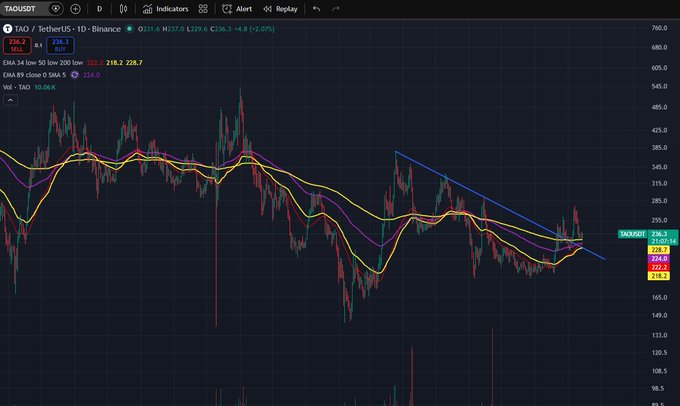Click the green market status dot

pos(129,29)
